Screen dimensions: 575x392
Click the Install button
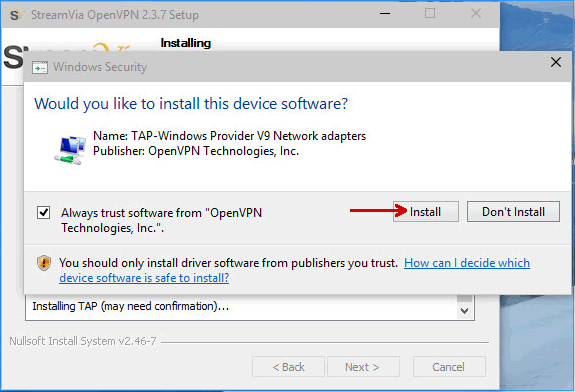point(426,212)
